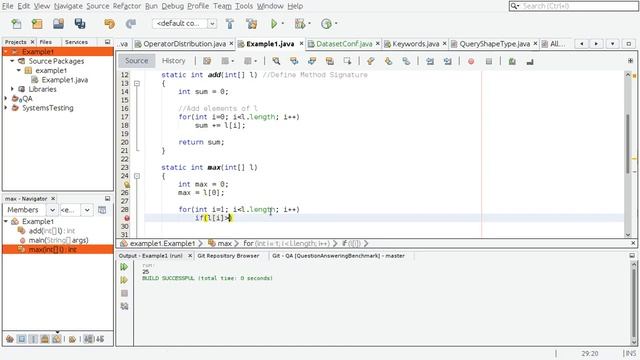
Task: Click the Shift Line Left editor icon
Action: (x=430, y=61)
